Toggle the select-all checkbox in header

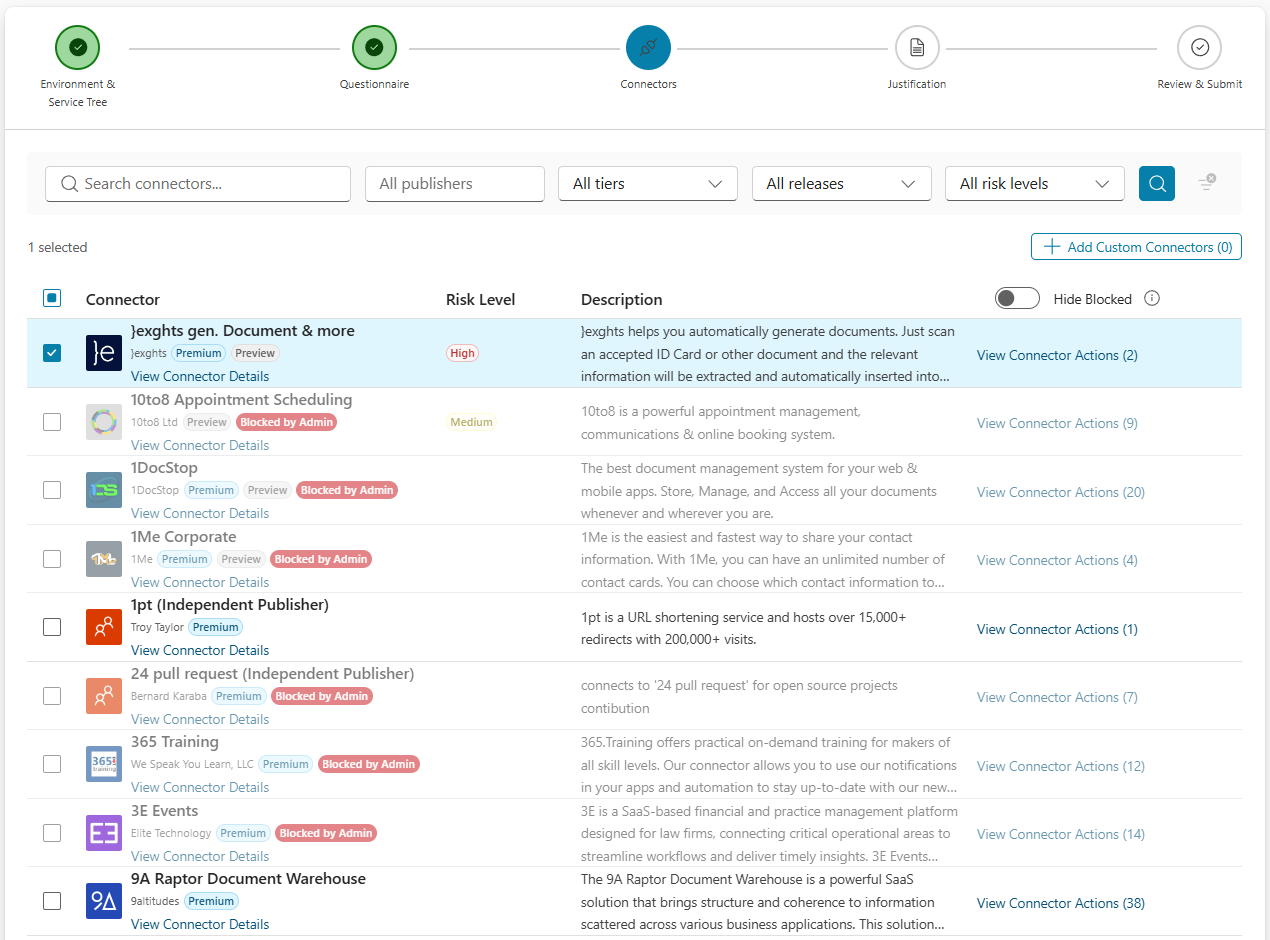click(x=52, y=298)
